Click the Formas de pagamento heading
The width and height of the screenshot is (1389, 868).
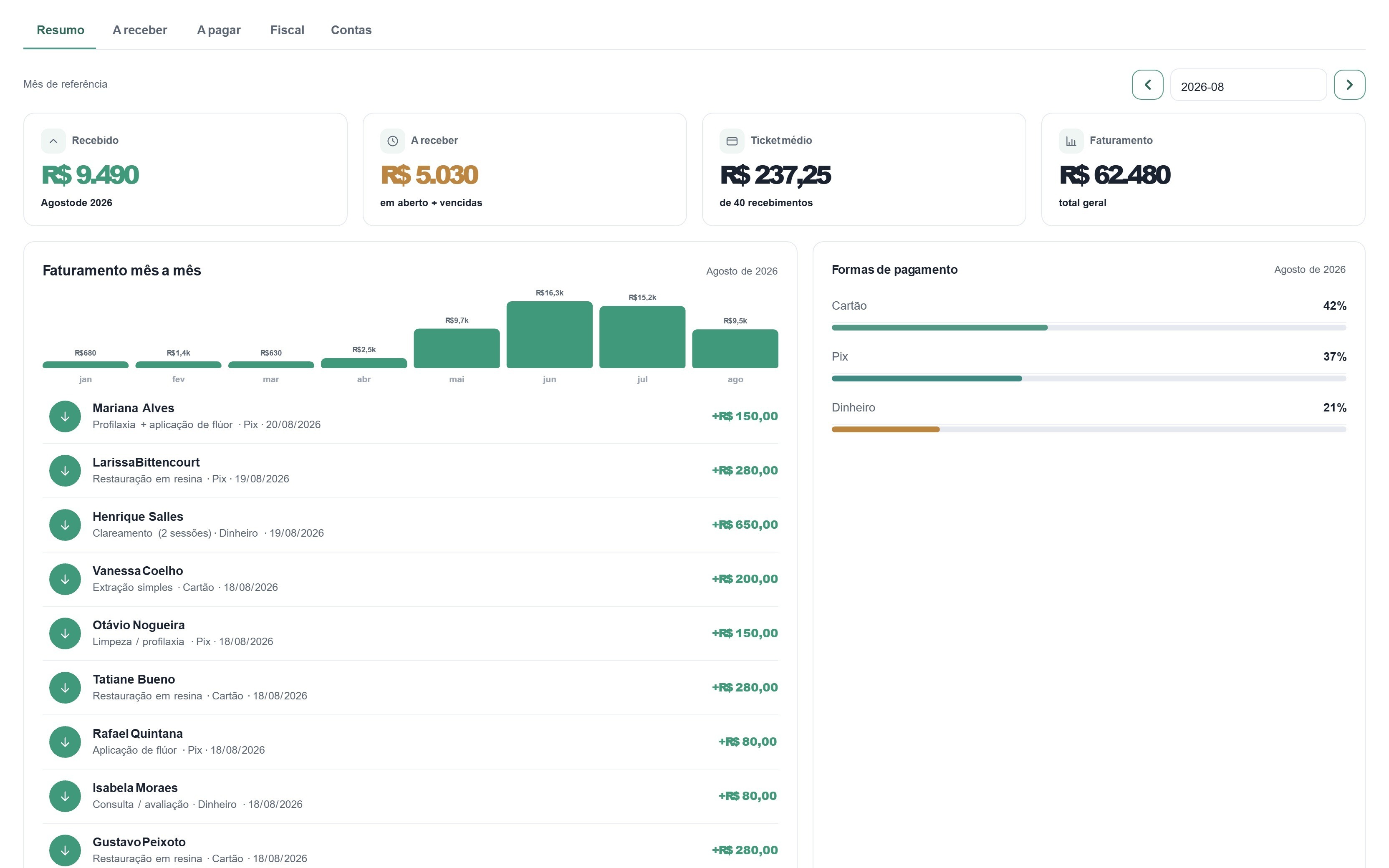point(894,270)
